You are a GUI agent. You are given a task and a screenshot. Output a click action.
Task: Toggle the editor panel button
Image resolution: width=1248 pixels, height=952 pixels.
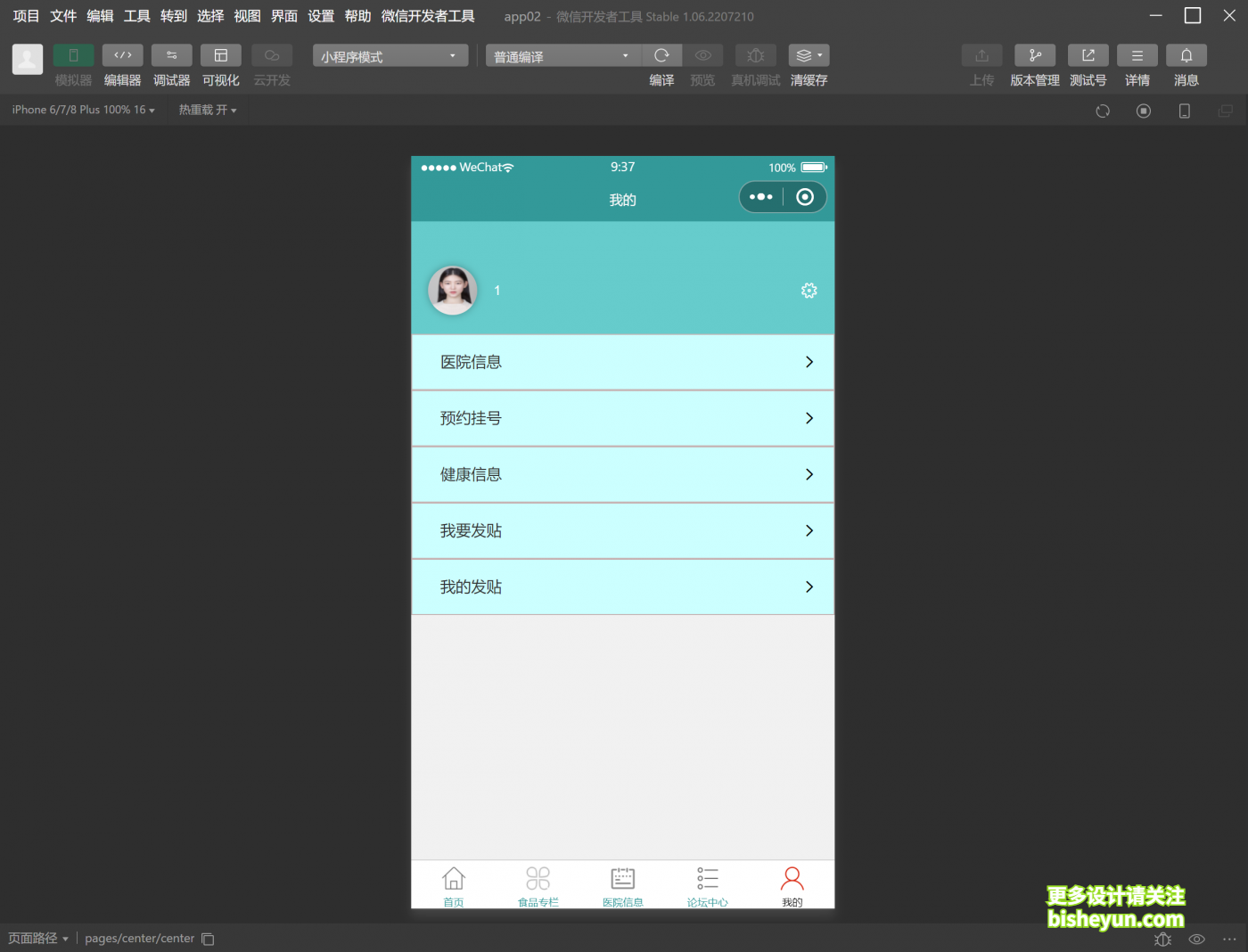(122, 55)
